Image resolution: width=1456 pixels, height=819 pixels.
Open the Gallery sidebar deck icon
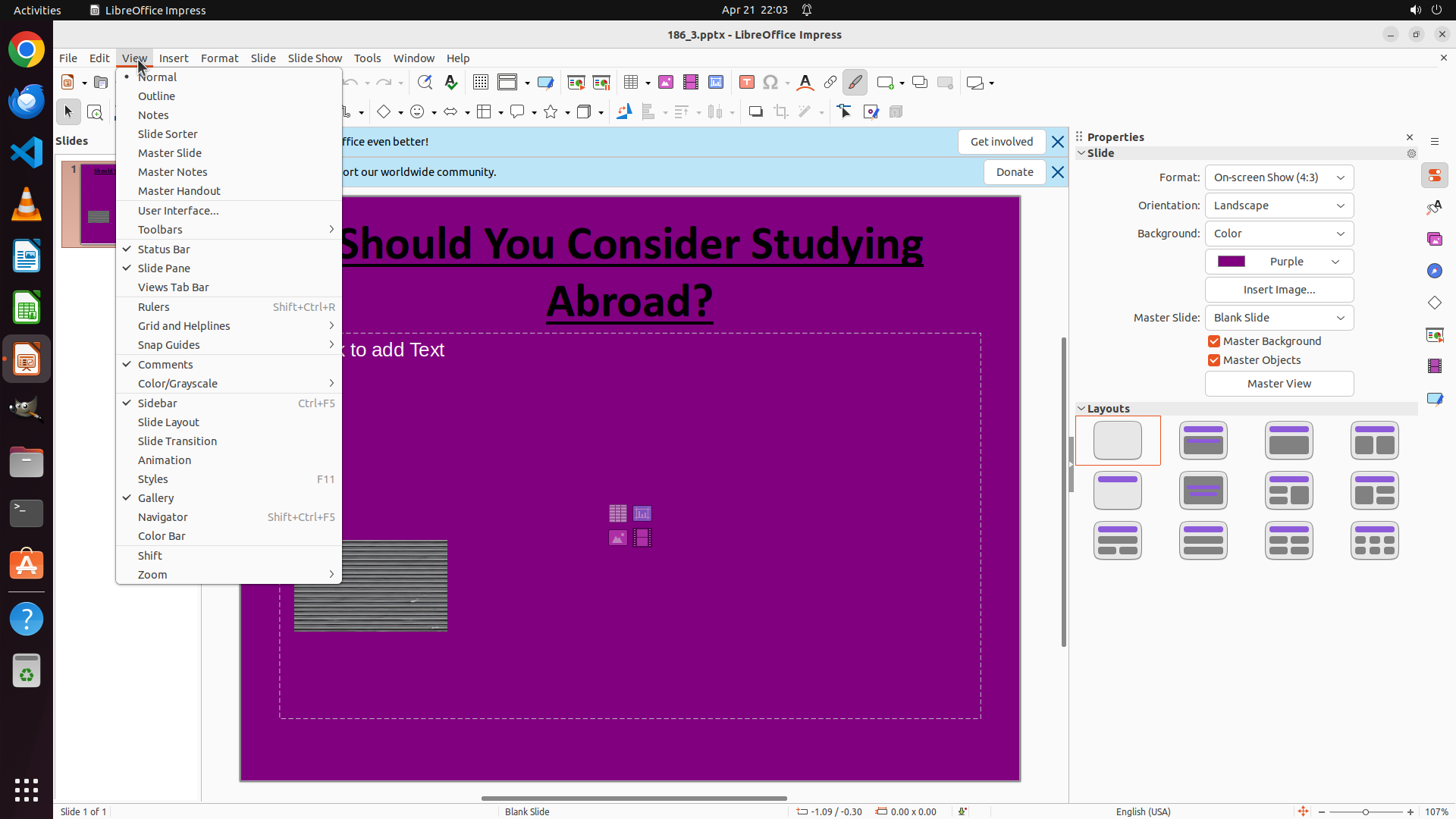click(1434, 239)
